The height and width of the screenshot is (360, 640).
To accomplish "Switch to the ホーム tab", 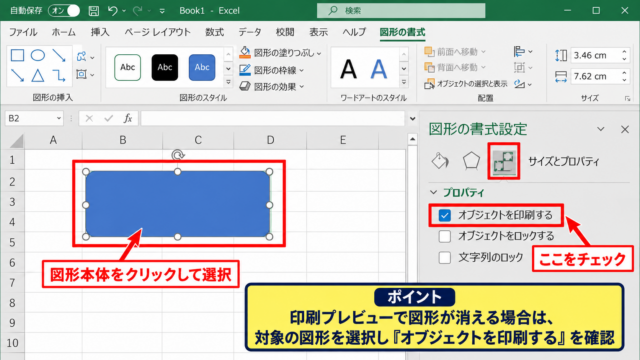I will point(64,32).
